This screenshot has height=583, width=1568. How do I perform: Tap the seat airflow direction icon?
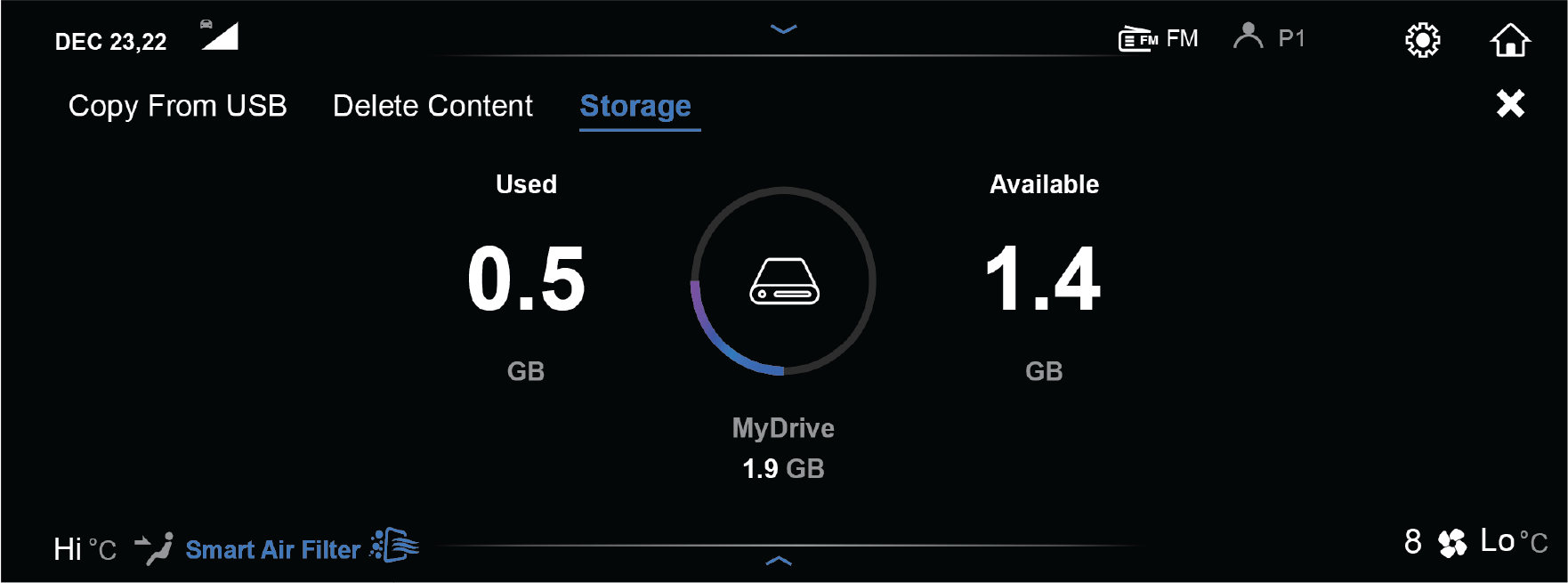pyautogui.click(x=154, y=548)
